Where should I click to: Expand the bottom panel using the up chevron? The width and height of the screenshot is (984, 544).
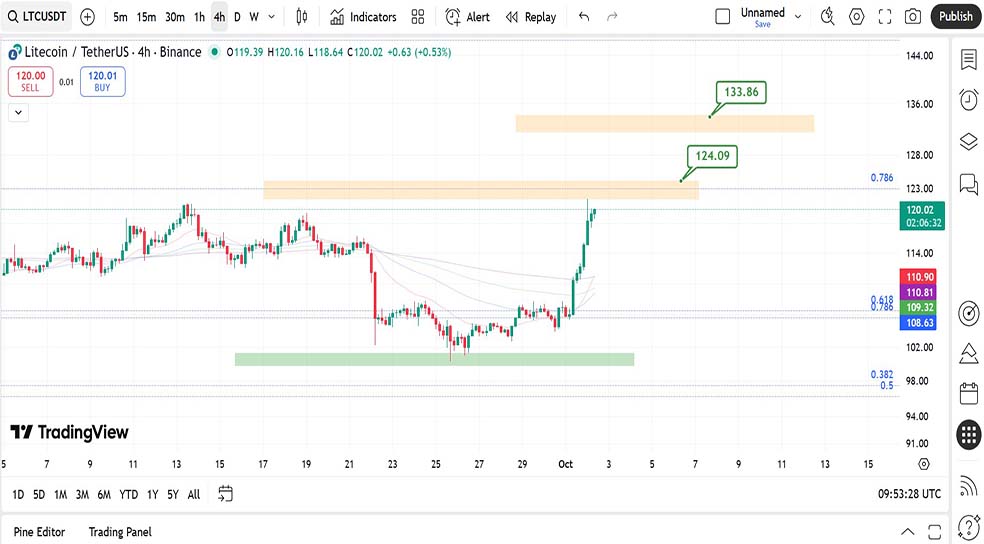tap(908, 531)
